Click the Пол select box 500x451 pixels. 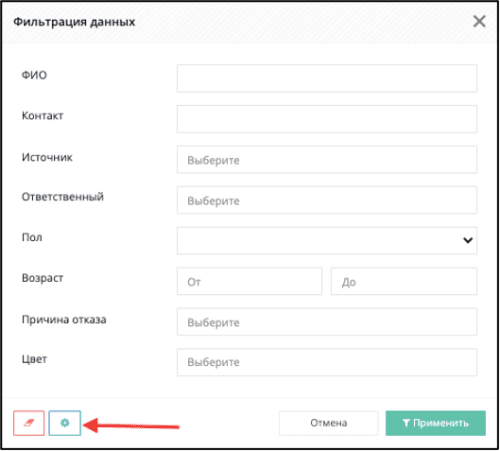327,241
